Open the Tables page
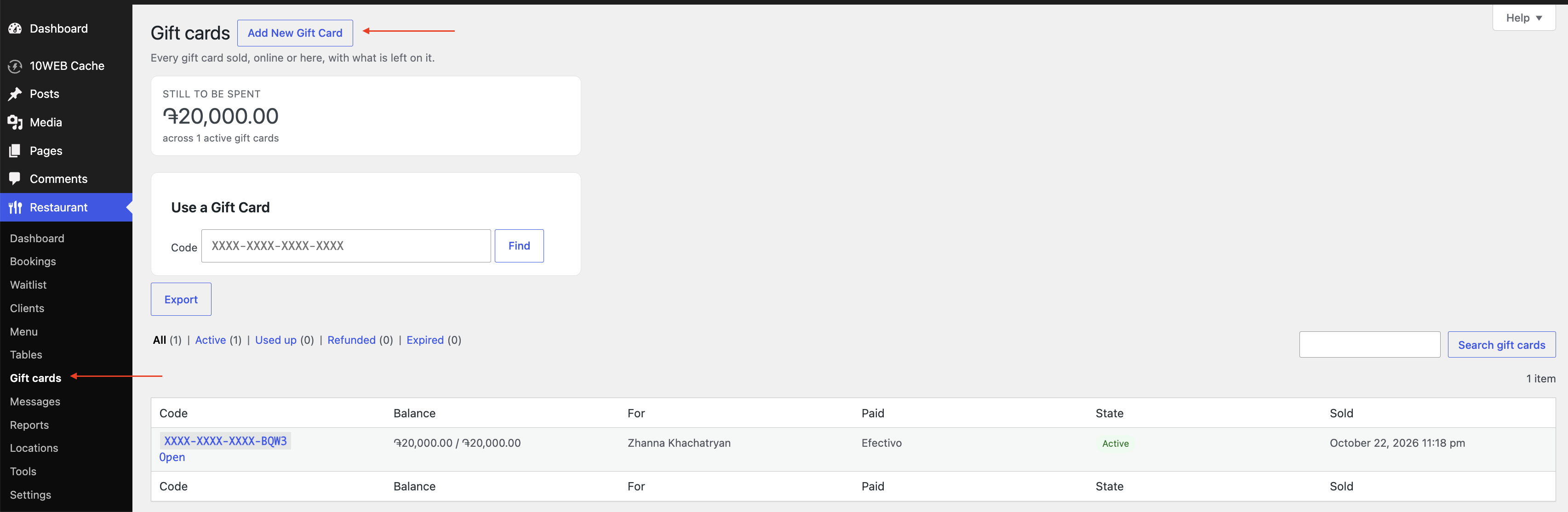The height and width of the screenshot is (512, 1568). point(26,354)
